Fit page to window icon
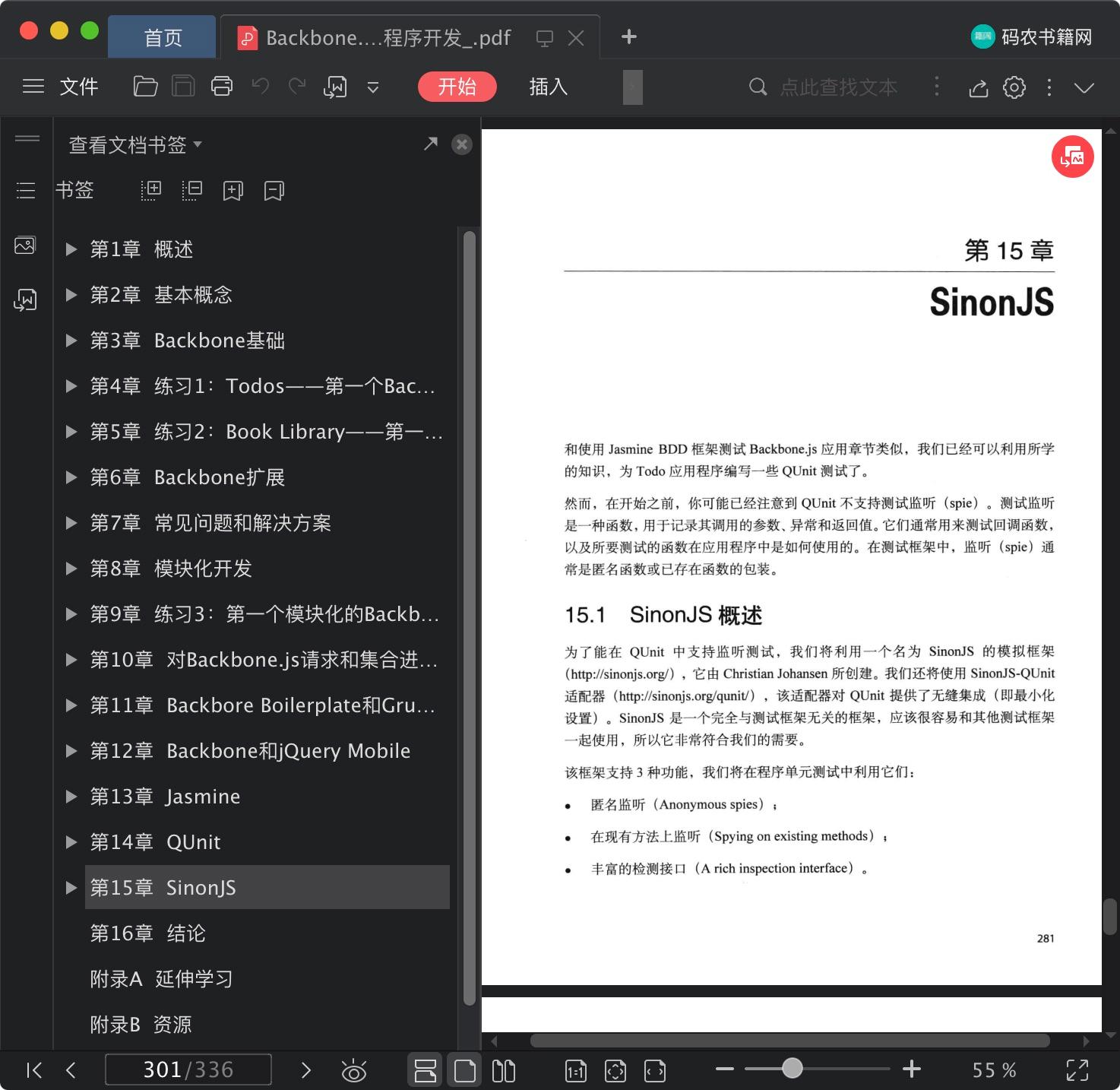Image resolution: width=1120 pixels, height=1090 pixels. pyautogui.click(x=615, y=1070)
